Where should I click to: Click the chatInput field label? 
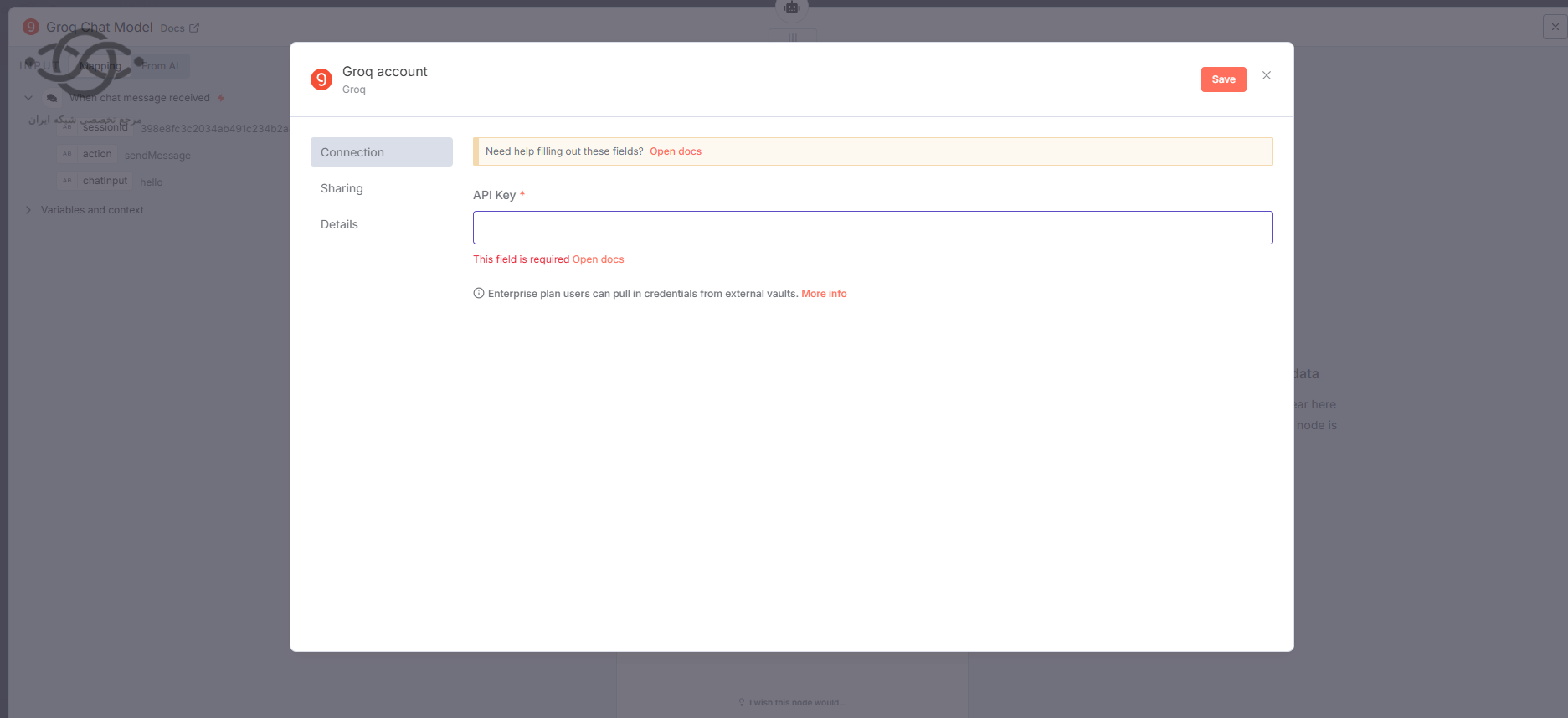tap(105, 181)
